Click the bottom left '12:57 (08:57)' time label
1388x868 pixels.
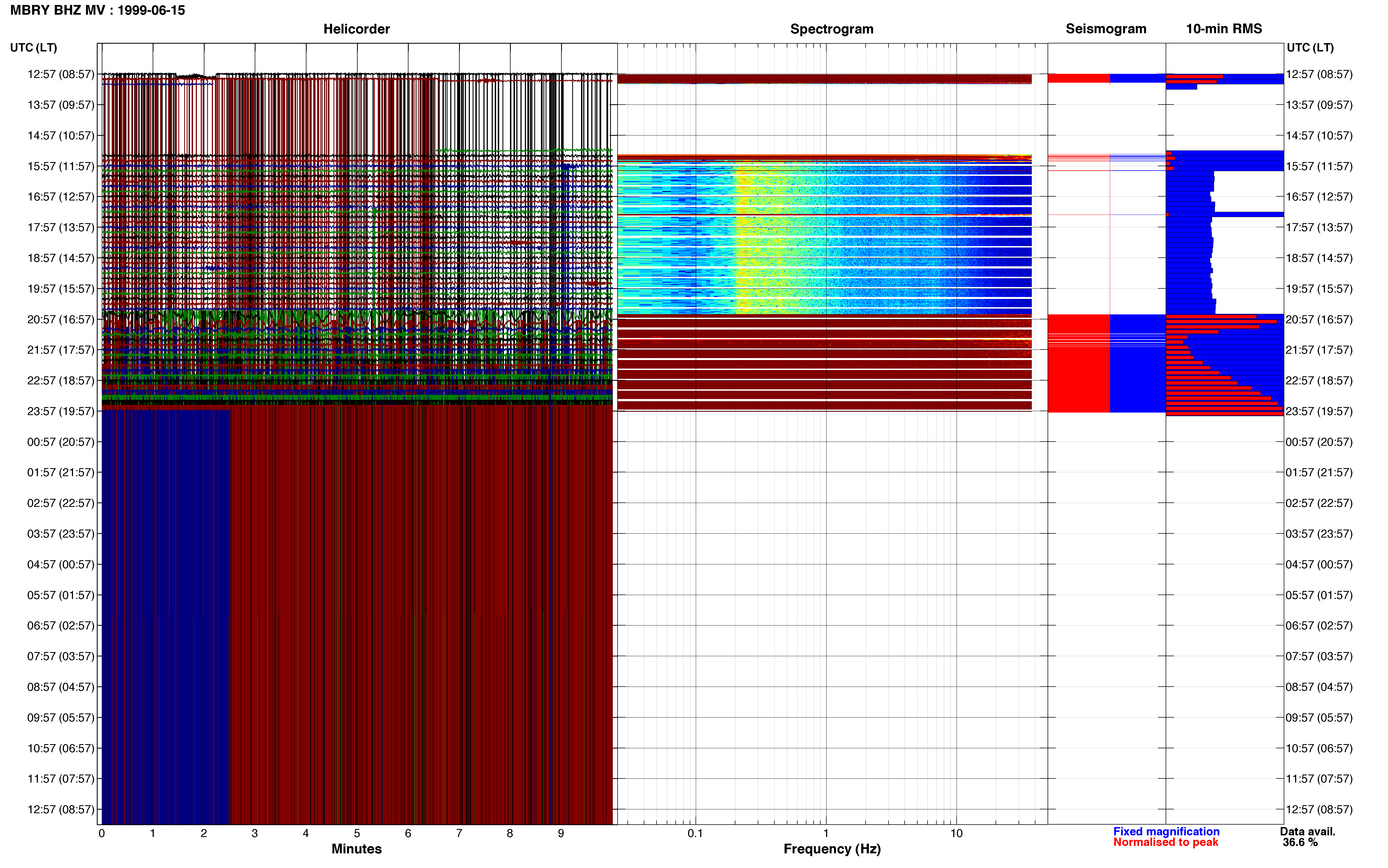click(61, 809)
